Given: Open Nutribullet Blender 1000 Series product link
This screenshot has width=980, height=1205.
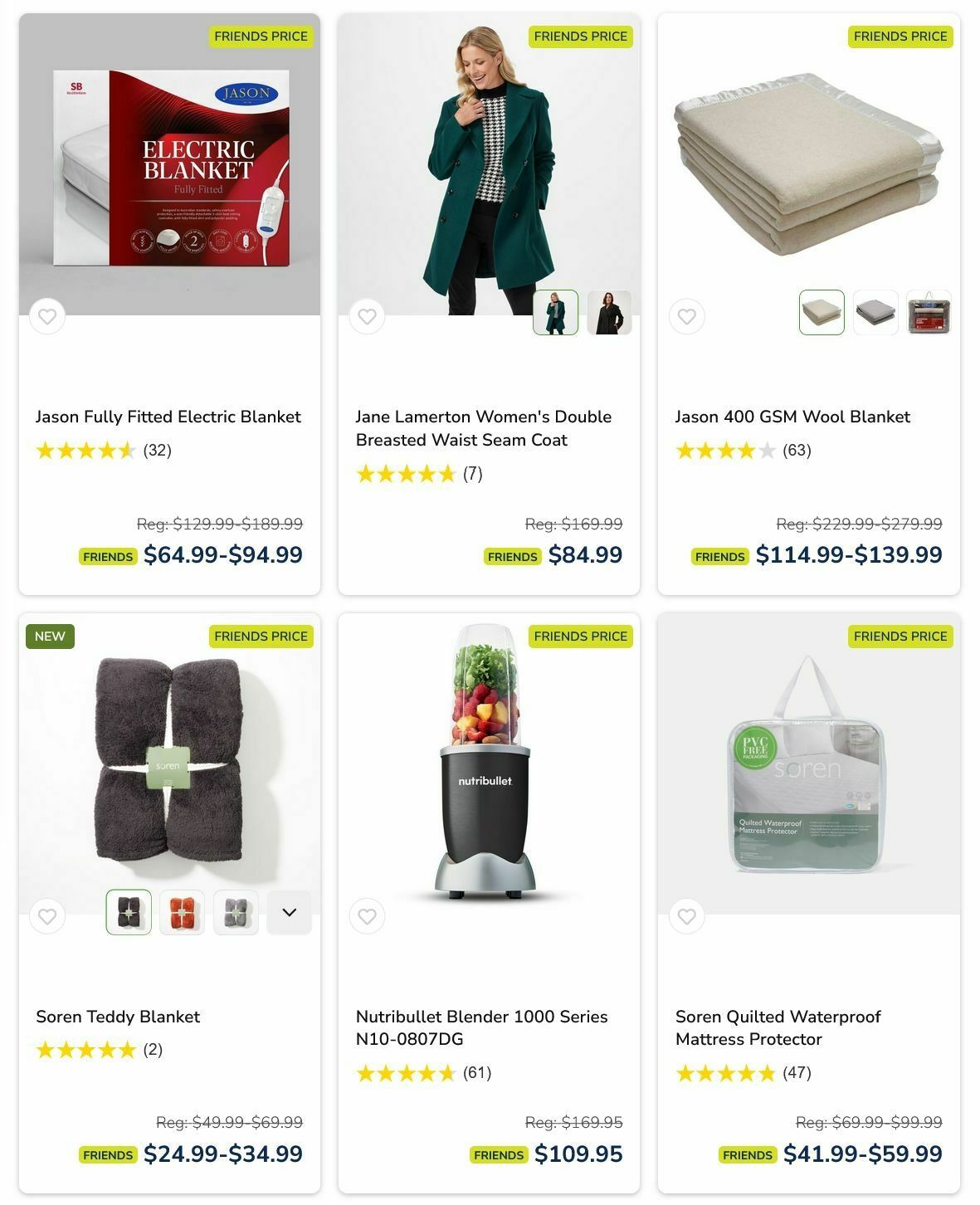Looking at the screenshot, I should (481, 1027).
